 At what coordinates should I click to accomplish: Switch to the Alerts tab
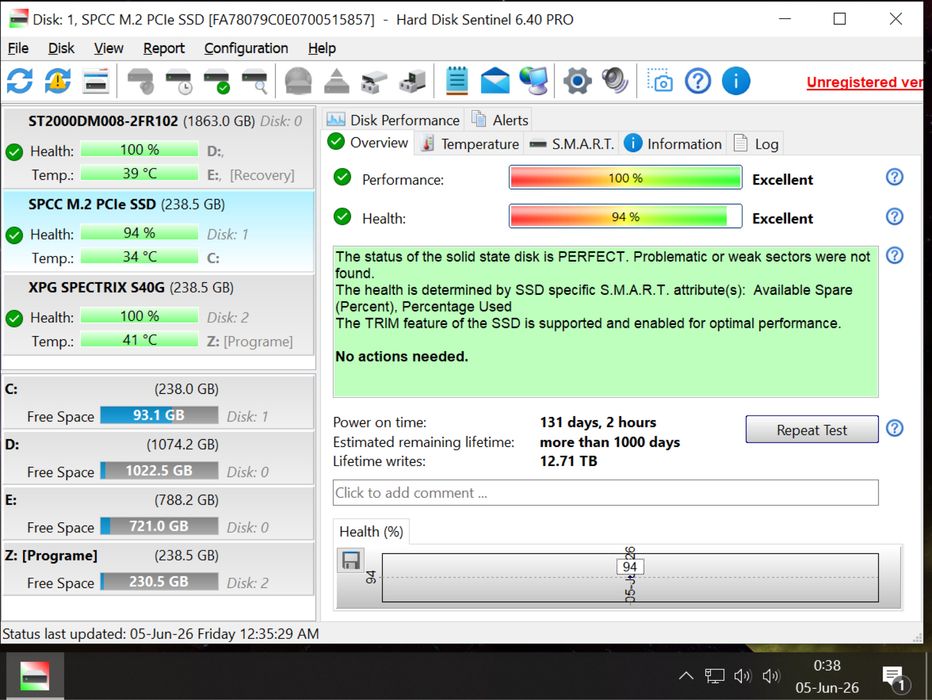click(499, 120)
